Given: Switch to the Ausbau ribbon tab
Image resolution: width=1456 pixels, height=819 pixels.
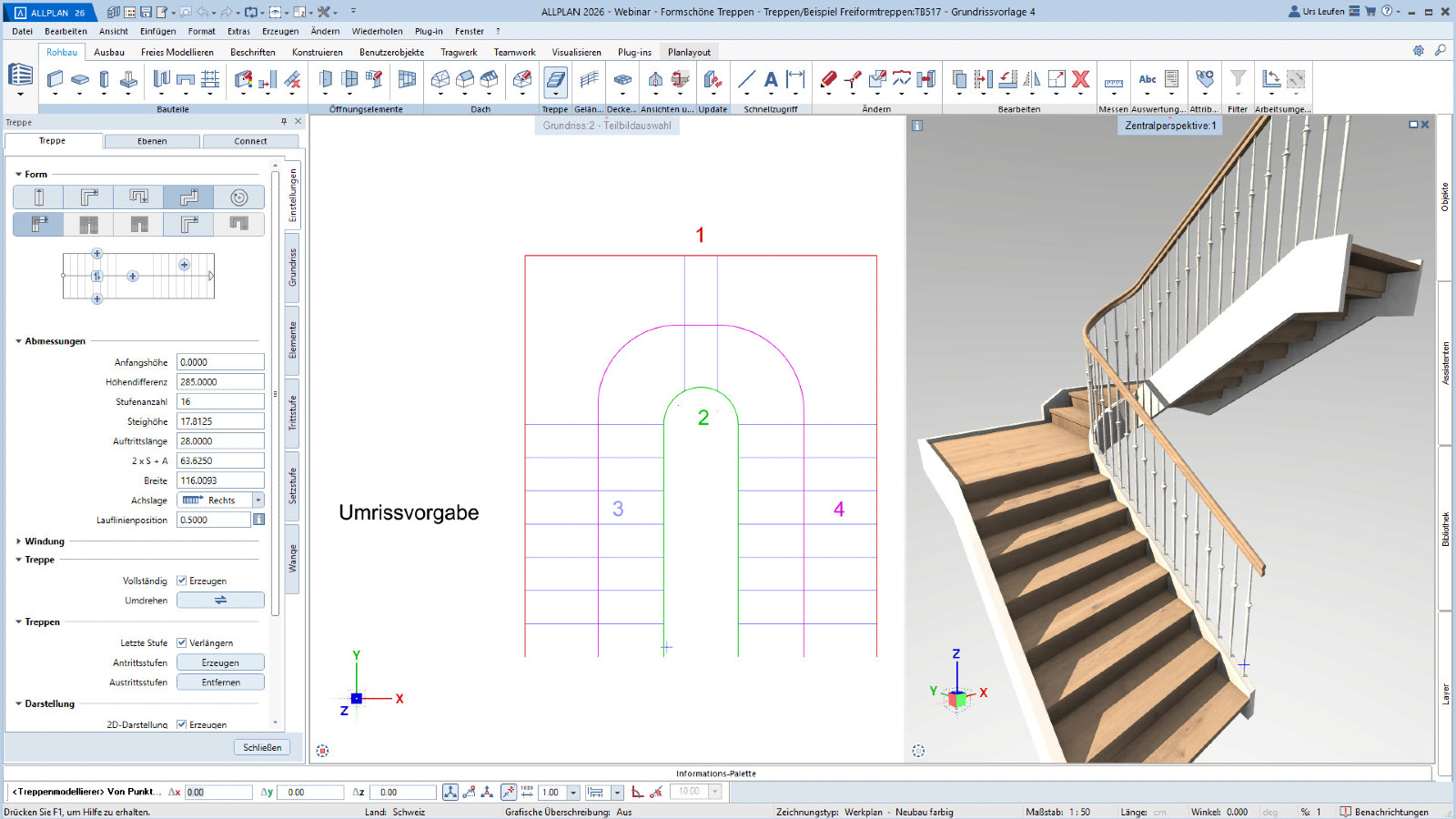Looking at the screenshot, I should click(x=109, y=52).
